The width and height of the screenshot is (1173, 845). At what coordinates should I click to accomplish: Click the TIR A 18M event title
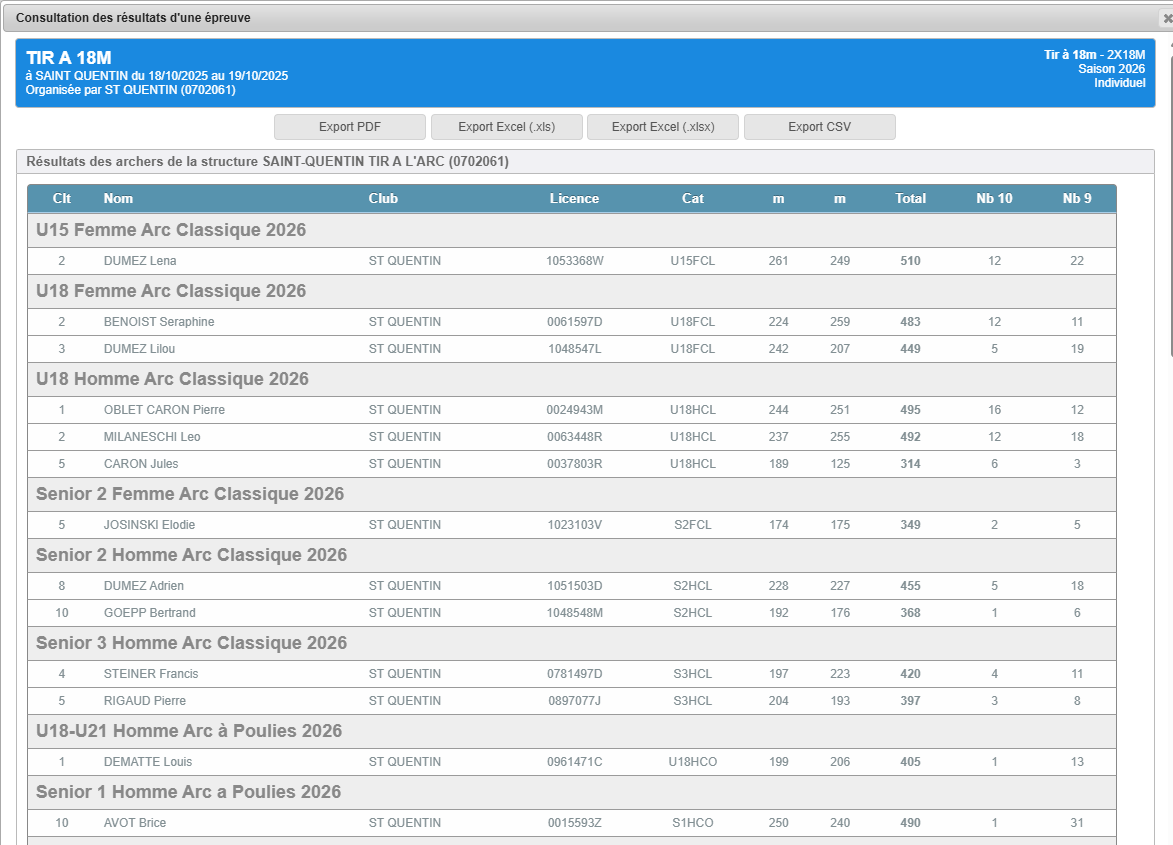[68, 58]
